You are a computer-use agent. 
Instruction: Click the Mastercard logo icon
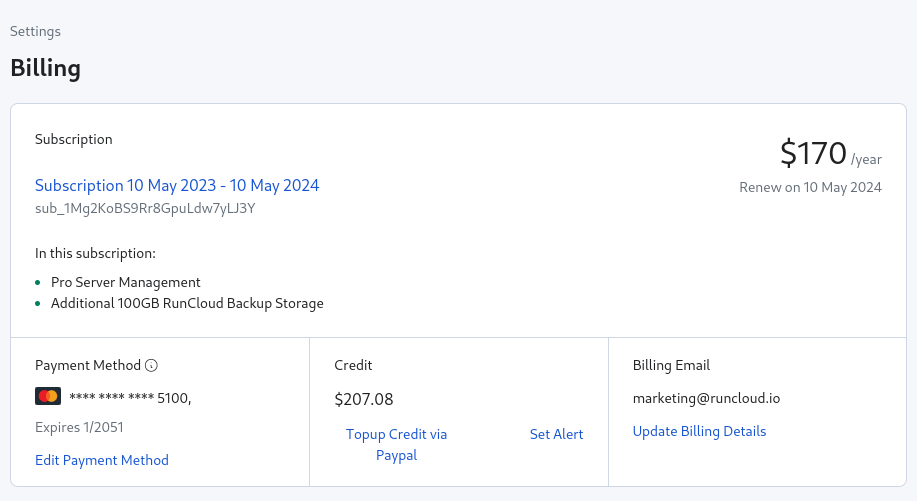pyautogui.click(x=48, y=396)
